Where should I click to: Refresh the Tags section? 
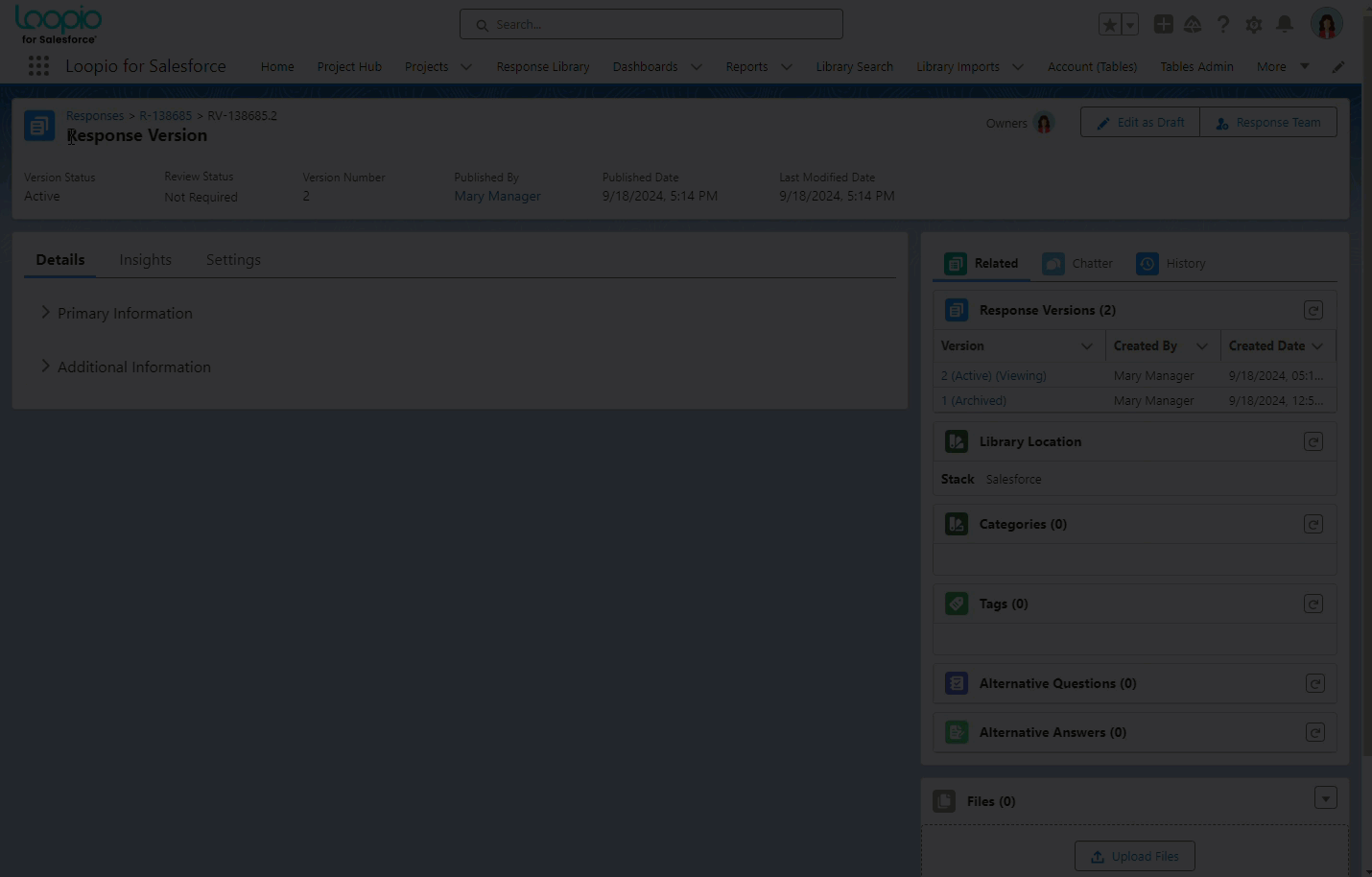point(1313,604)
